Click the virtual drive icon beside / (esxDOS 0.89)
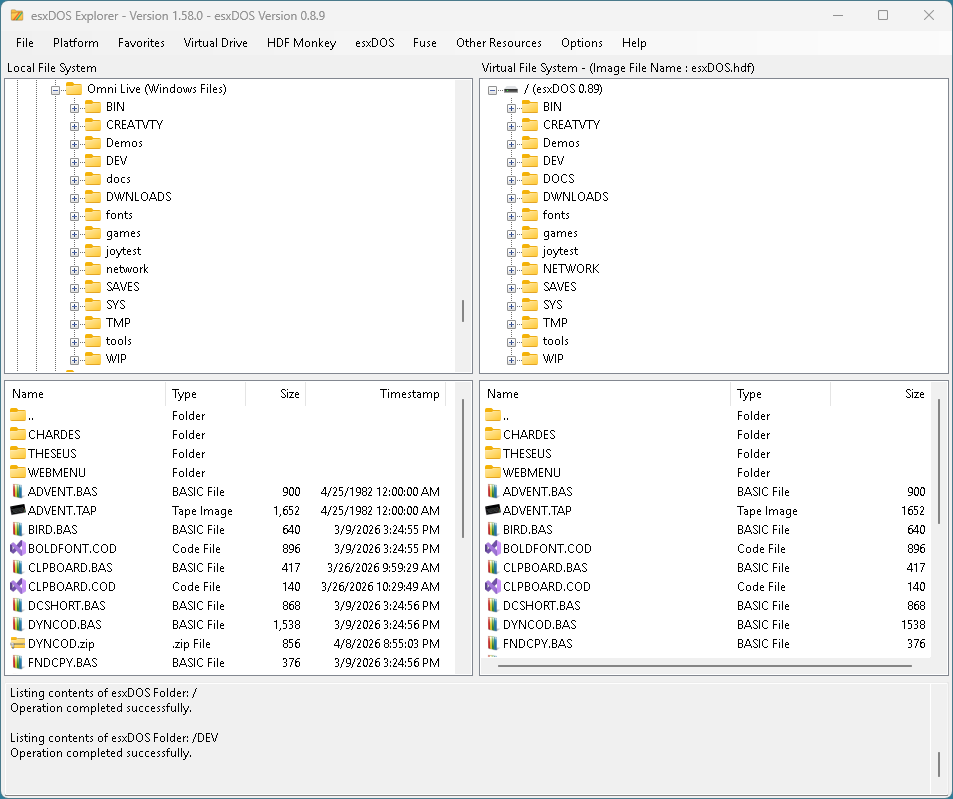This screenshot has width=953, height=799. tap(511, 90)
